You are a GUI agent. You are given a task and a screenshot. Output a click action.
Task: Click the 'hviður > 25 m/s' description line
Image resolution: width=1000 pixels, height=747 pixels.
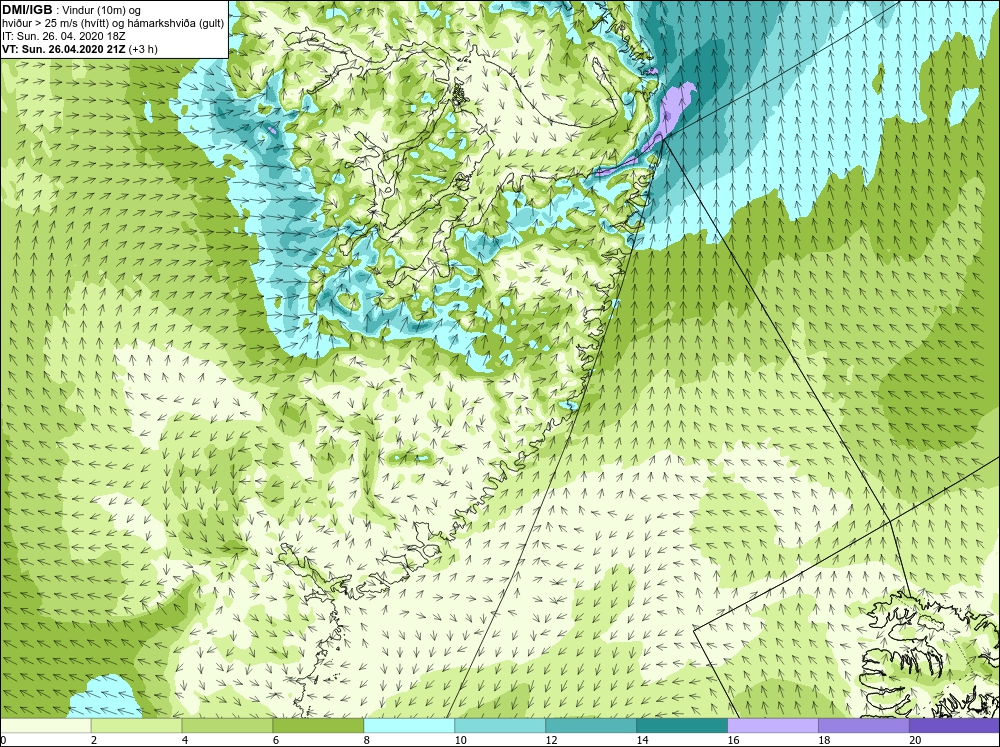[x=113, y=23]
